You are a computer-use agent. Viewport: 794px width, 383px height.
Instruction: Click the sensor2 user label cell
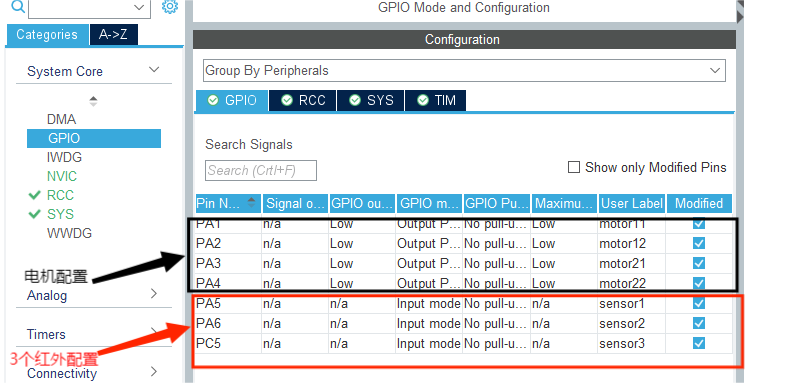point(632,323)
